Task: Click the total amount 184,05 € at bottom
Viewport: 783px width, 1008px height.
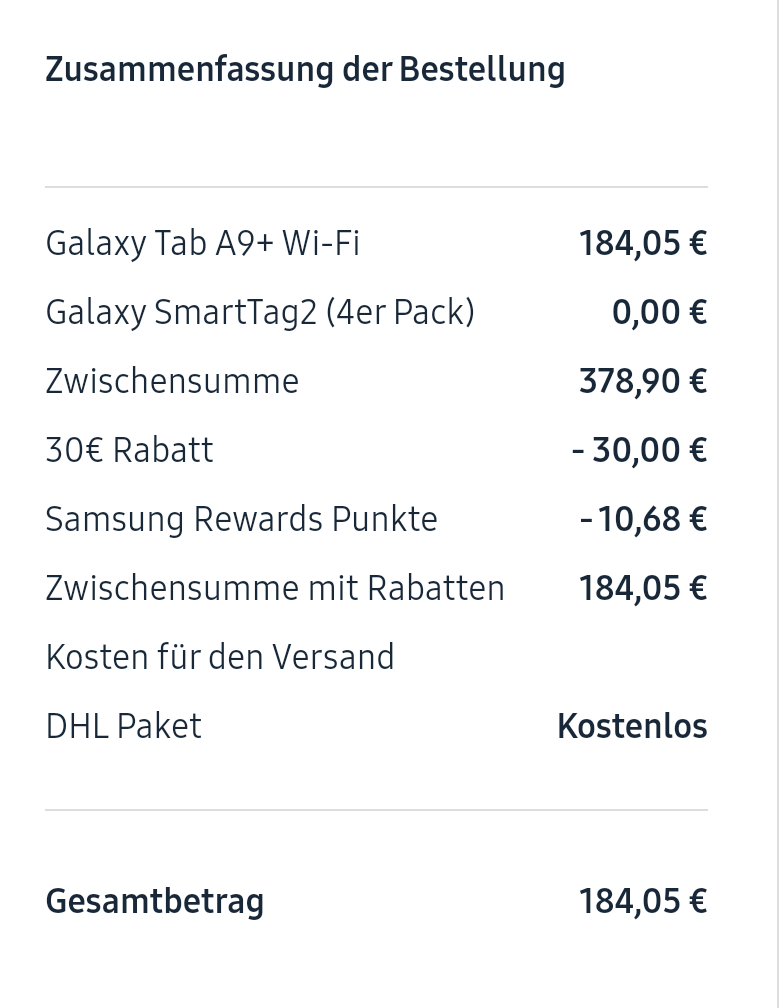Action: (642, 901)
